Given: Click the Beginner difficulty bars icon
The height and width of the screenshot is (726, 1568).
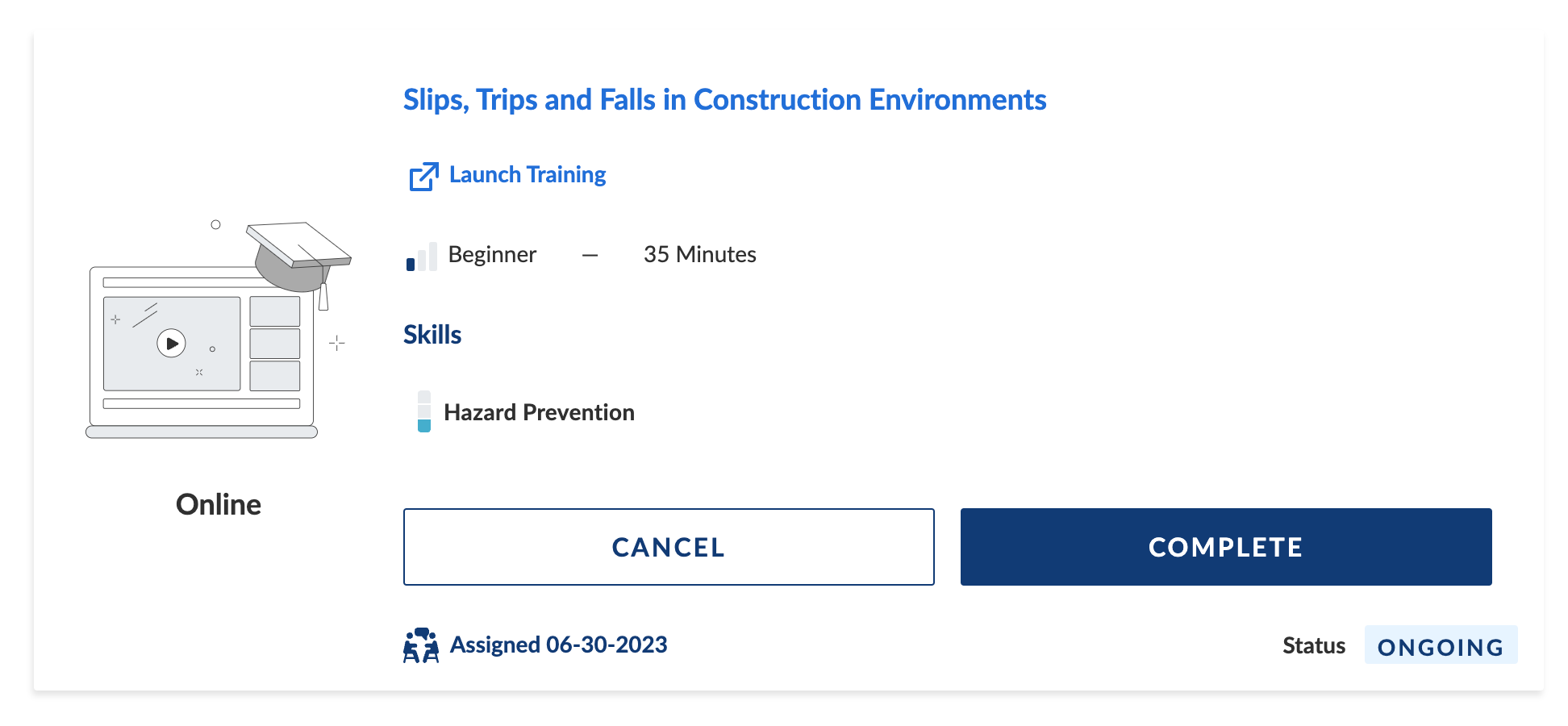Looking at the screenshot, I should pyautogui.click(x=421, y=257).
